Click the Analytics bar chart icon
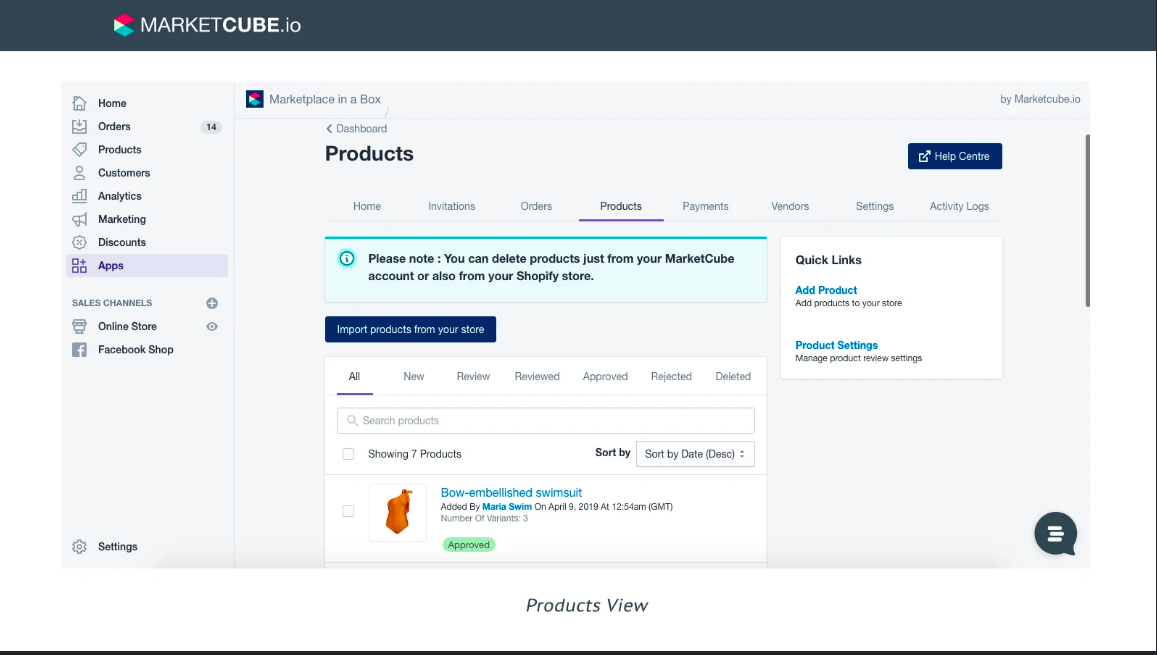The width and height of the screenshot is (1157, 655). coord(79,195)
